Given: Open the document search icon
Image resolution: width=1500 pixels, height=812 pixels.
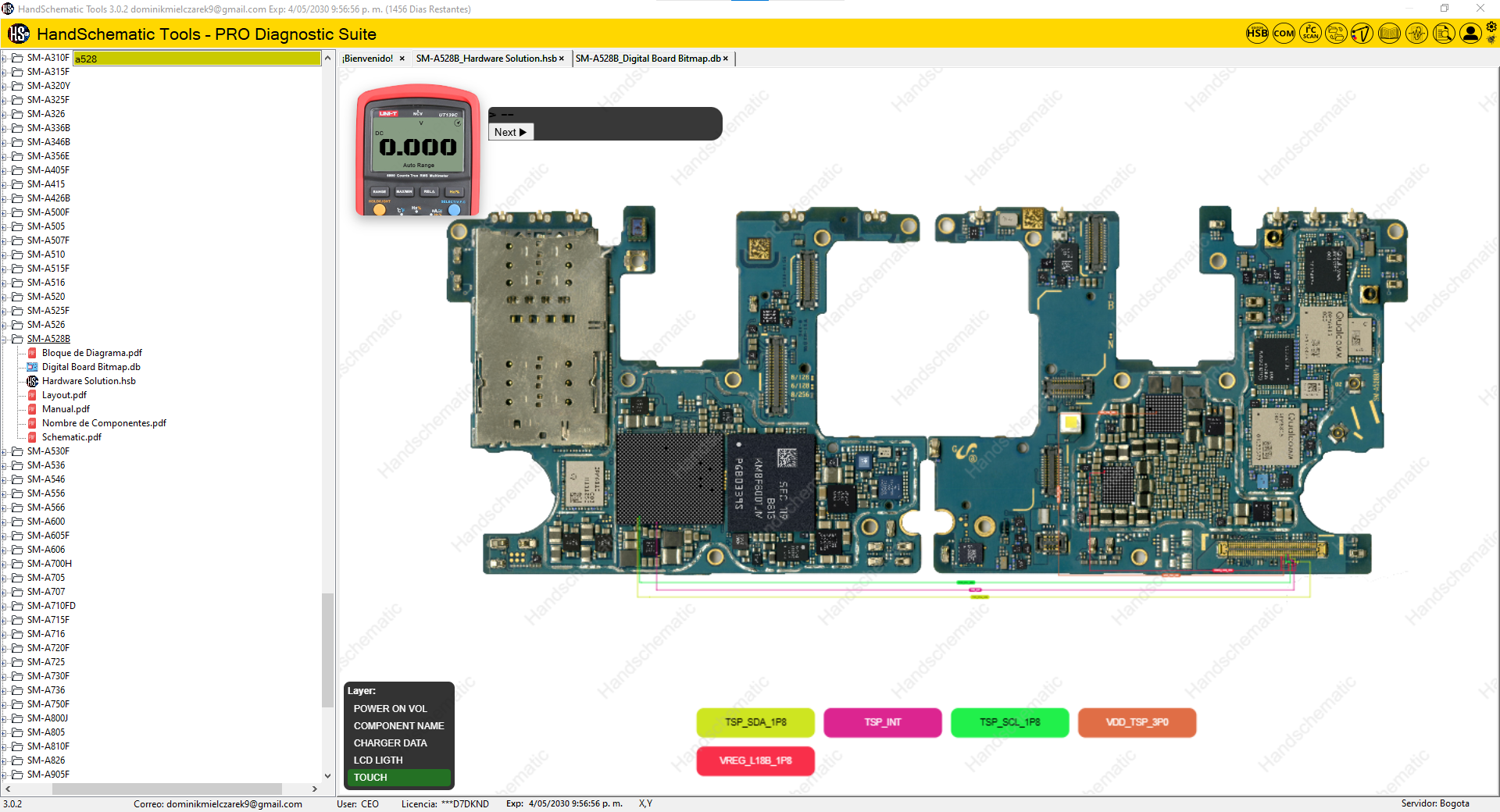Looking at the screenshot, I should click(1444, 34).
